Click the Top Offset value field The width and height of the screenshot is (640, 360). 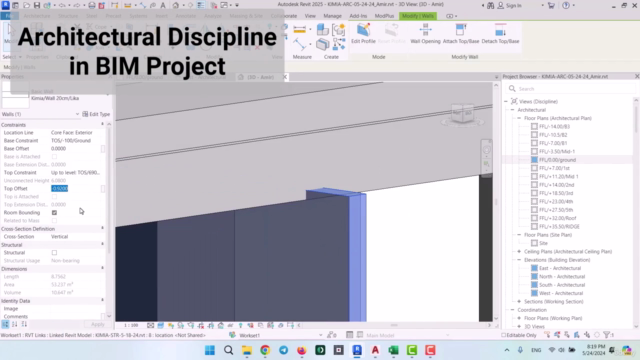75,189
